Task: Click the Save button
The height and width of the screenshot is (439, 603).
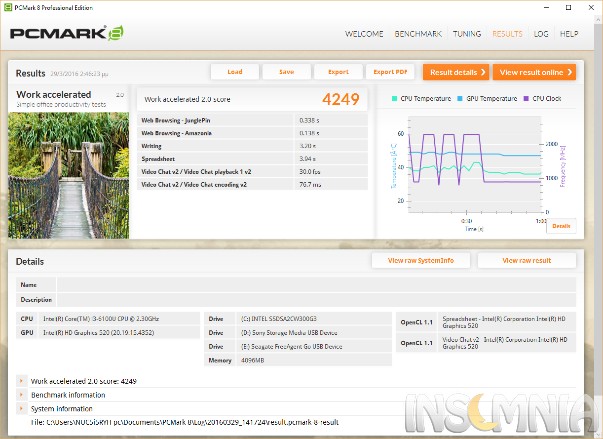Action: 287,72
